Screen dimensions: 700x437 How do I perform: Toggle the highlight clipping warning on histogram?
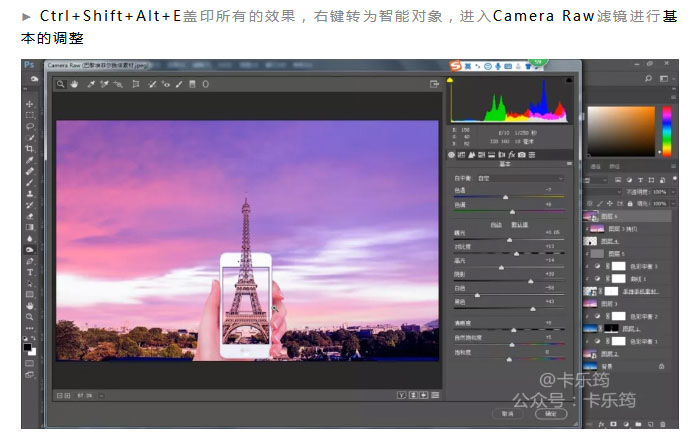[569, 80]
